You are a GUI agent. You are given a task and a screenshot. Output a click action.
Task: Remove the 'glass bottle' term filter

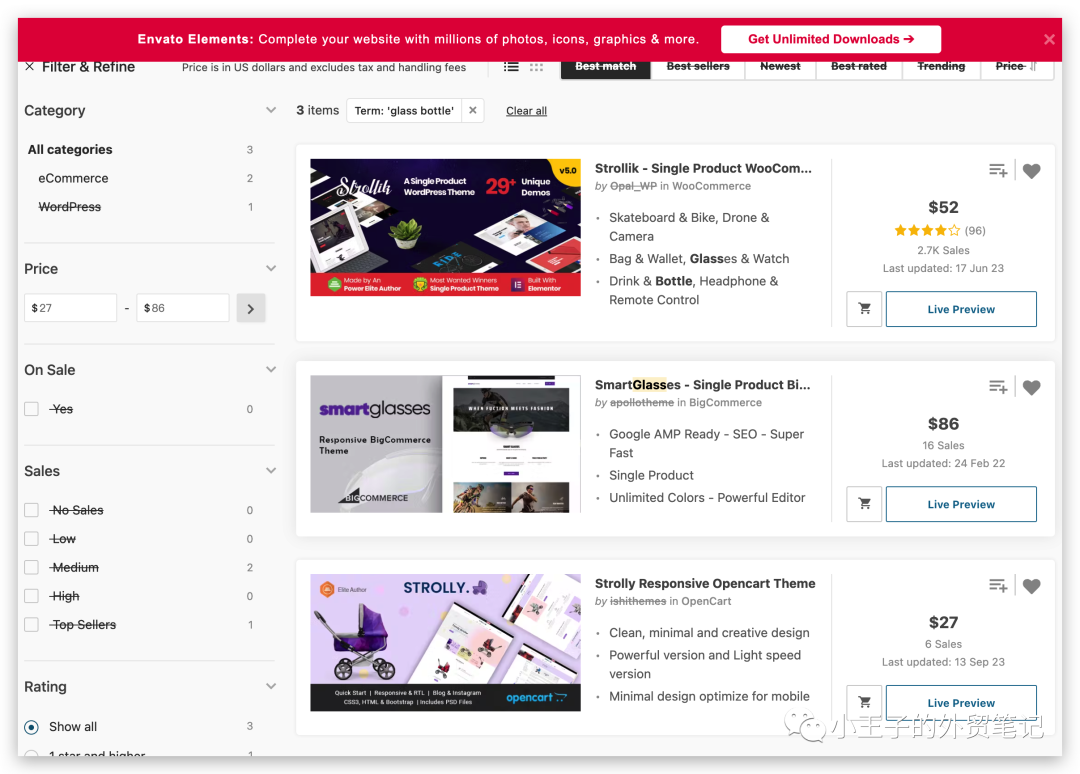pos(472,110)
